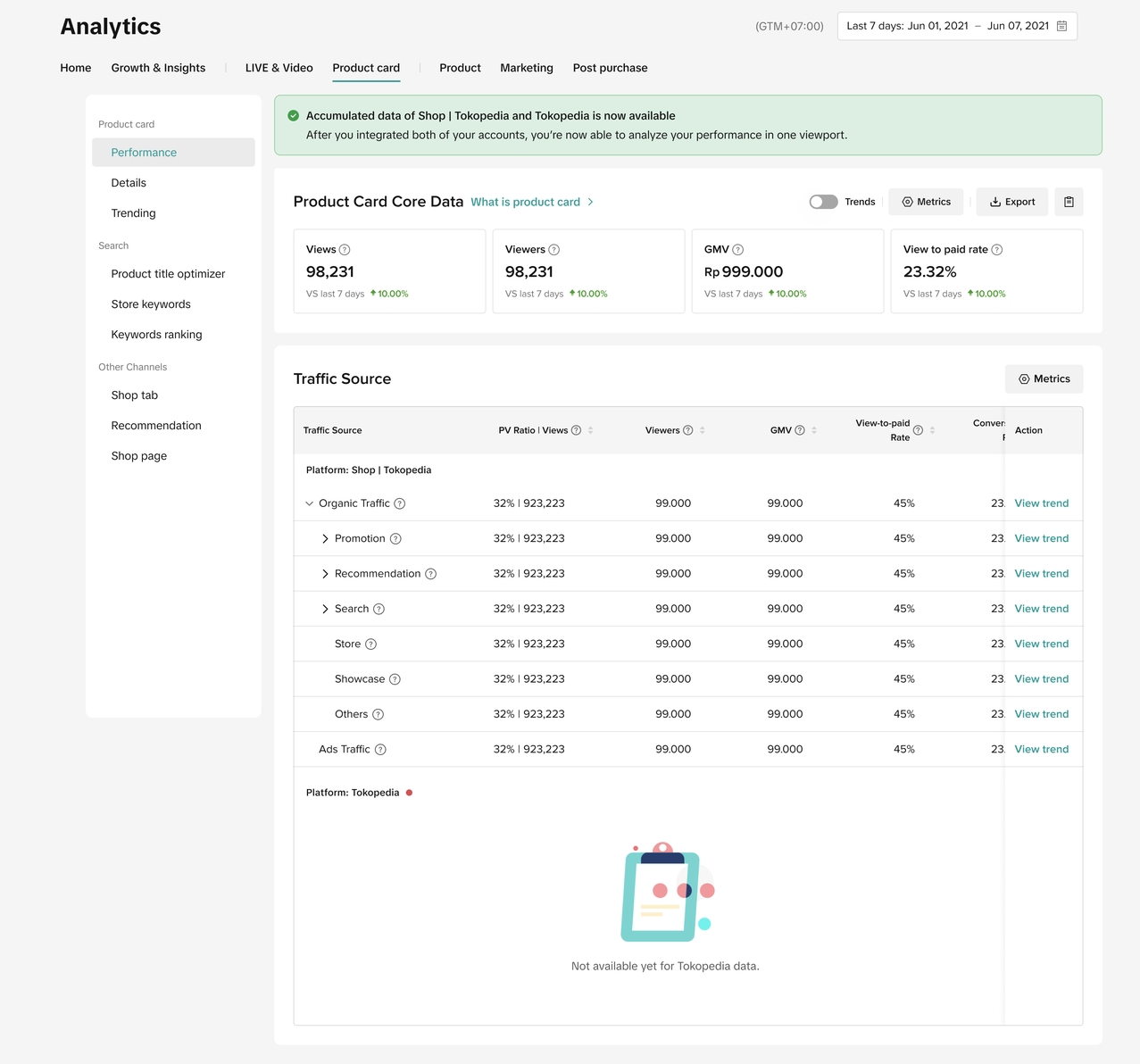
Task: Click the clipboard icon next to Export
Action: pyautogui.click(x=1069, y=202)
